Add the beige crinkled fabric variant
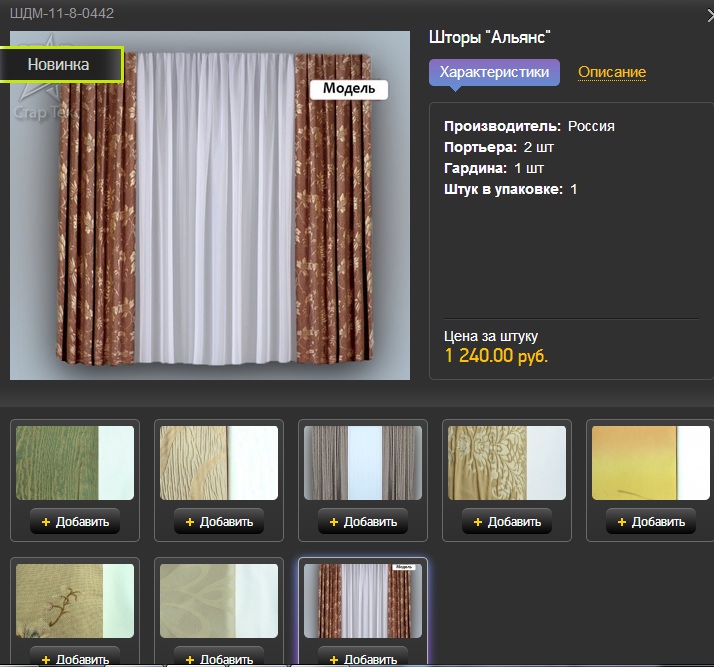The width and height of the screenshot is (714, 667). (219, 522)
